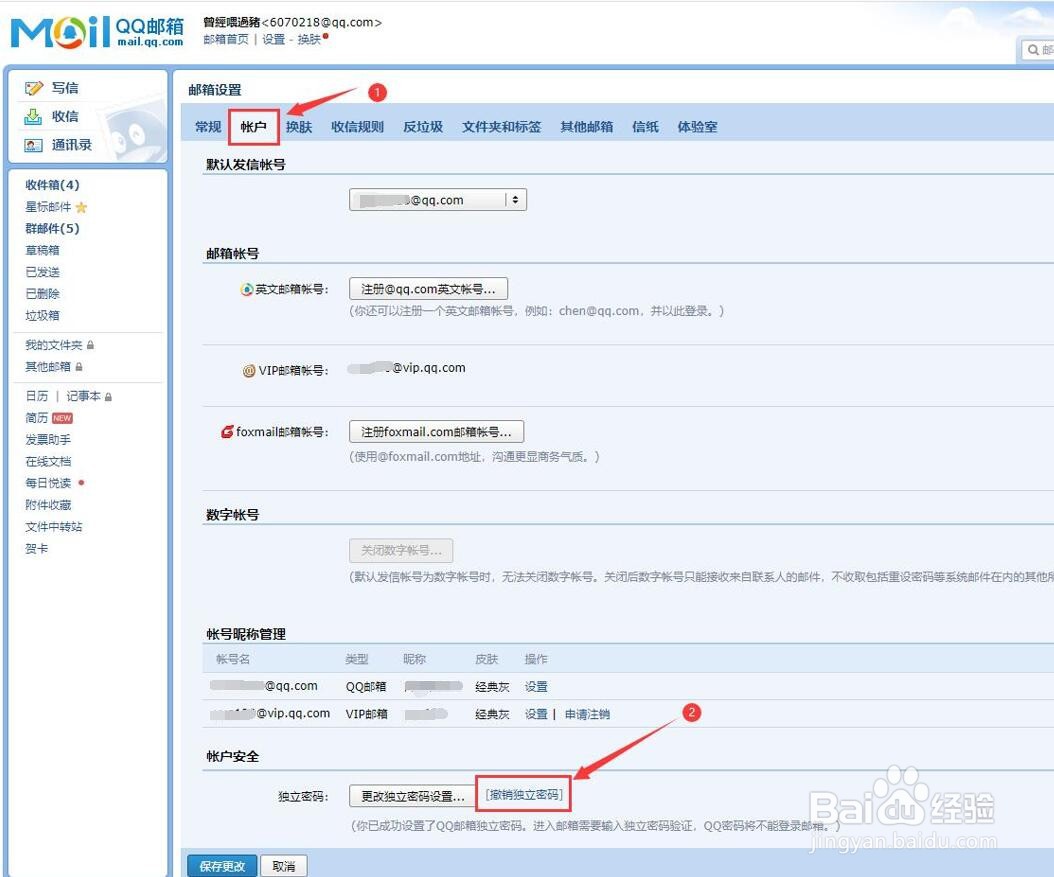The height and width of the screenshot is (877, 1054).
Task: Click the QQ邮箱 Mail logo
Action: [x=95, y=30]
